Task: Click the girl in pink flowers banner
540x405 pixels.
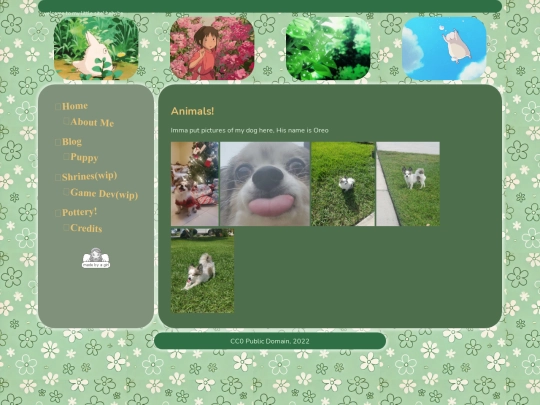Action: click(212, 49)
